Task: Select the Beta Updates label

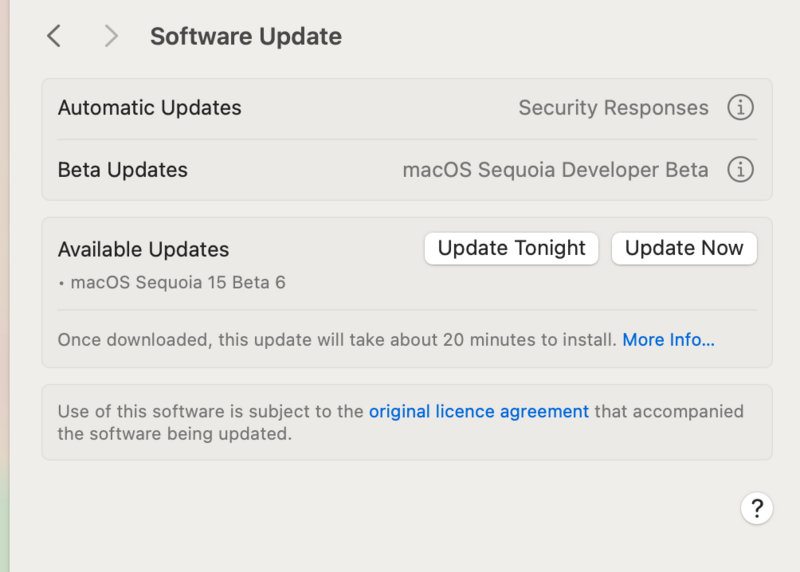Action: pos(122,170)
